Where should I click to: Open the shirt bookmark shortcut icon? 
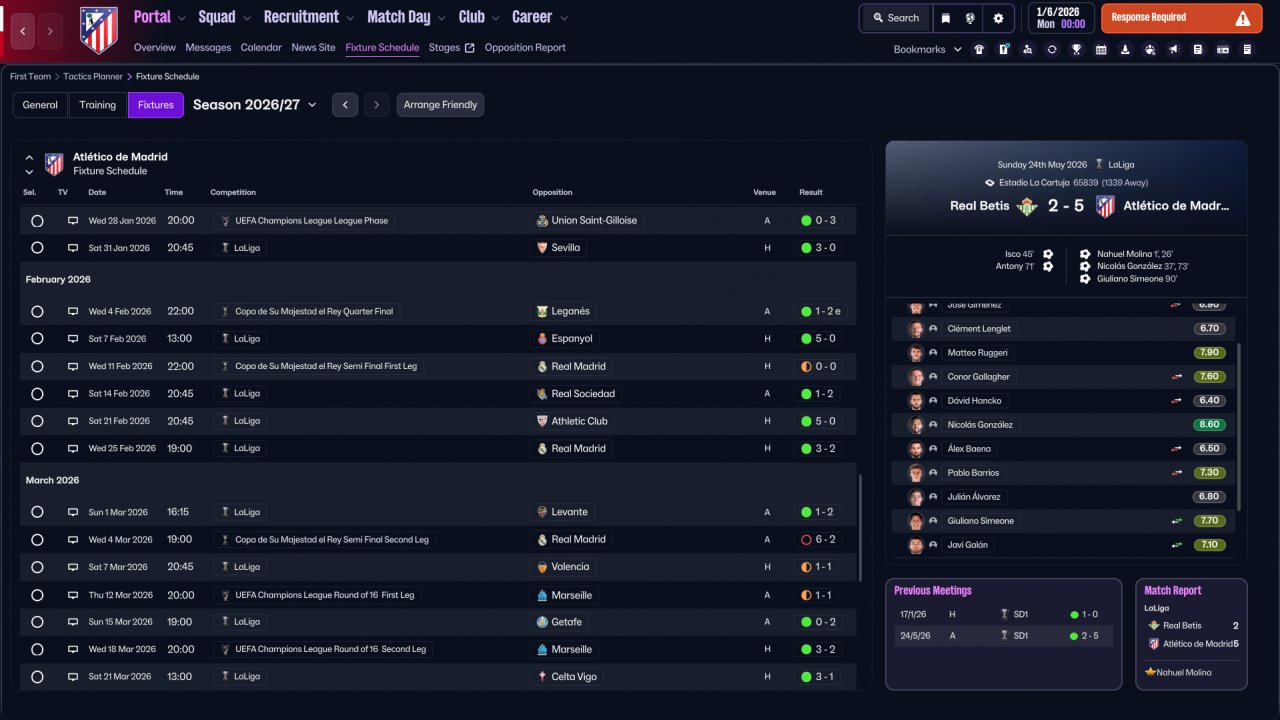click(979, 49)
